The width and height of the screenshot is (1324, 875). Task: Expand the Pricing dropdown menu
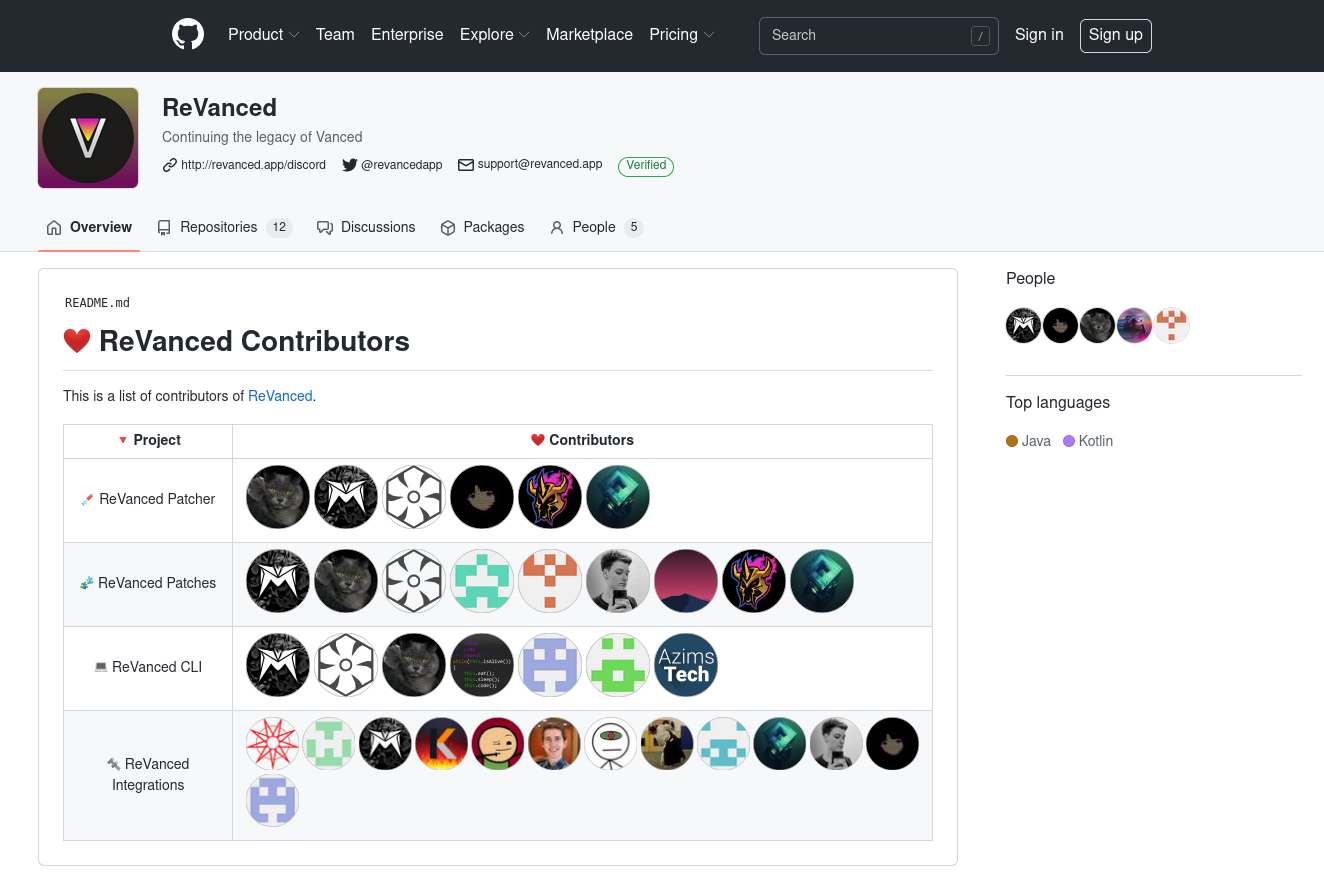pos(682,35)
